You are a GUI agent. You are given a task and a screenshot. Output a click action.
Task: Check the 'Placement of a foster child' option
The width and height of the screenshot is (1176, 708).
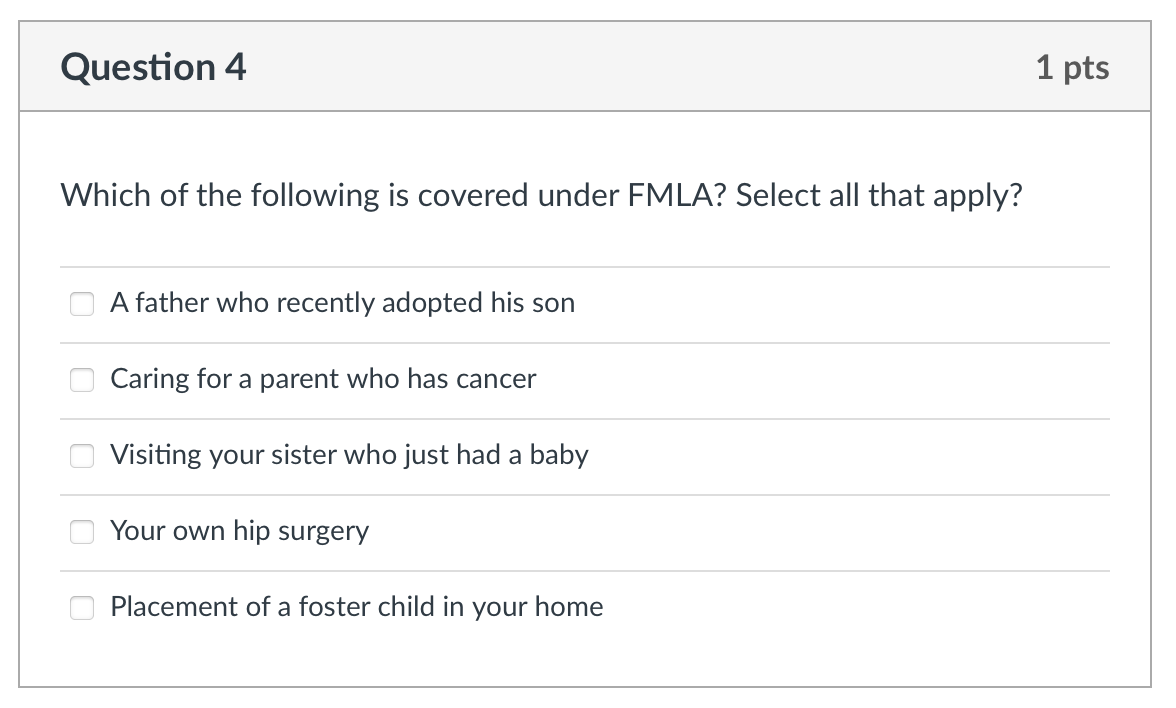click(81, 607)
